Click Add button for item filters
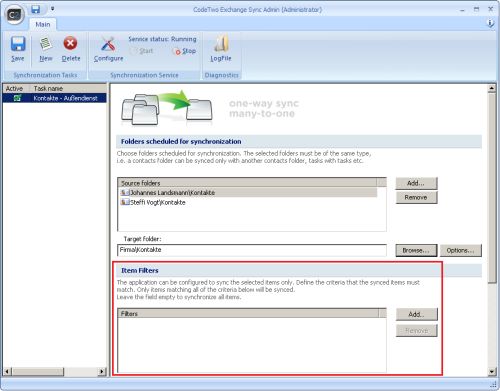 417,314
